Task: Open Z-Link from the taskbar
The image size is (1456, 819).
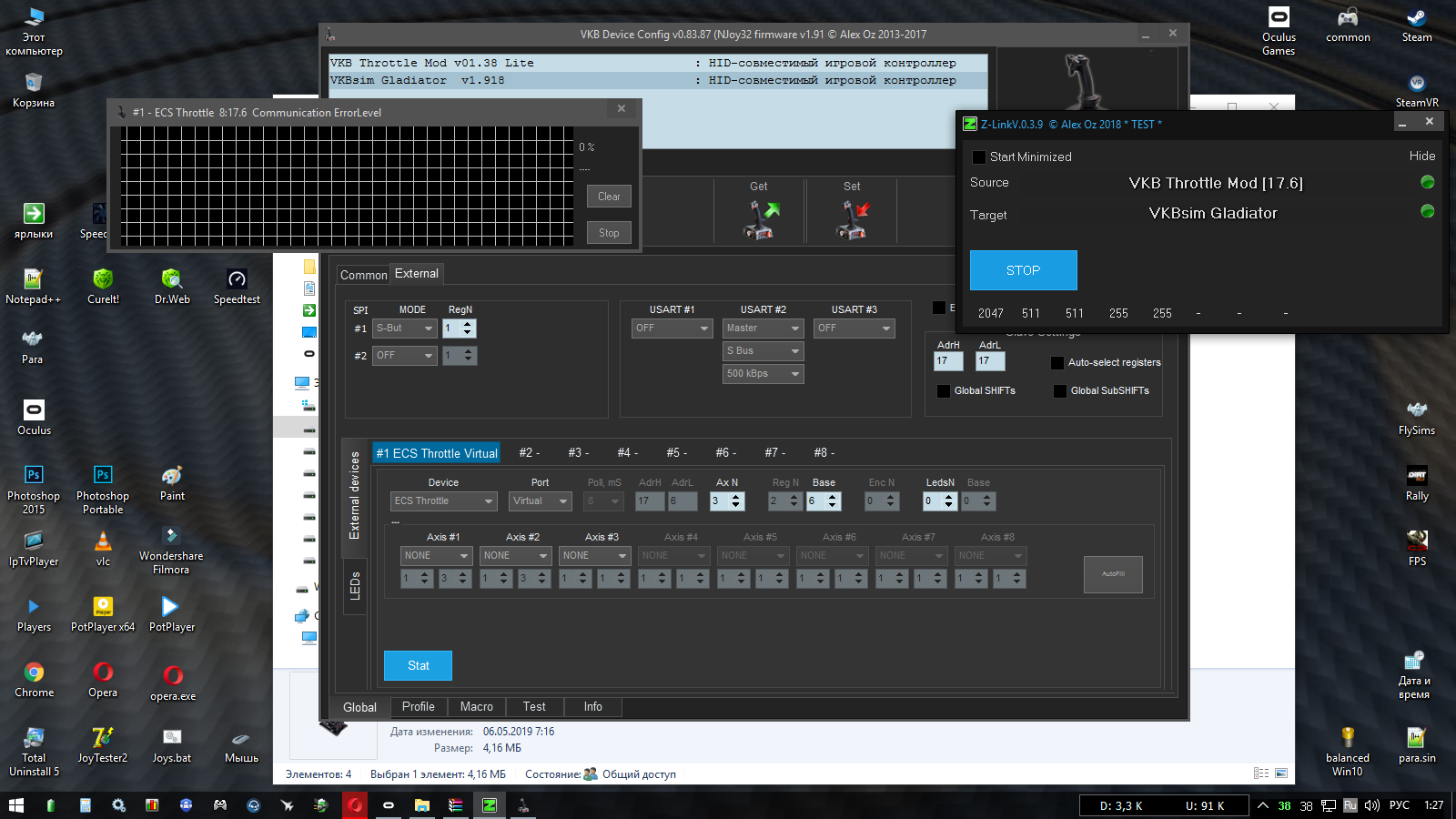Action: click(x=490, y=805)
